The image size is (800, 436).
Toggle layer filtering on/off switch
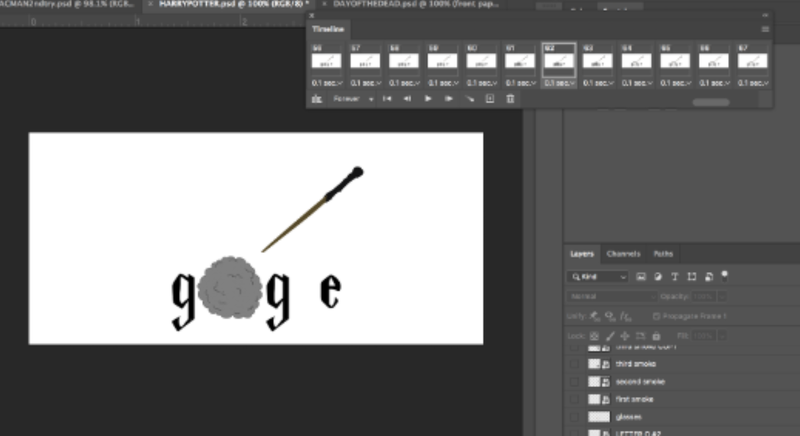pyautogui.click(x=724, y=276)
